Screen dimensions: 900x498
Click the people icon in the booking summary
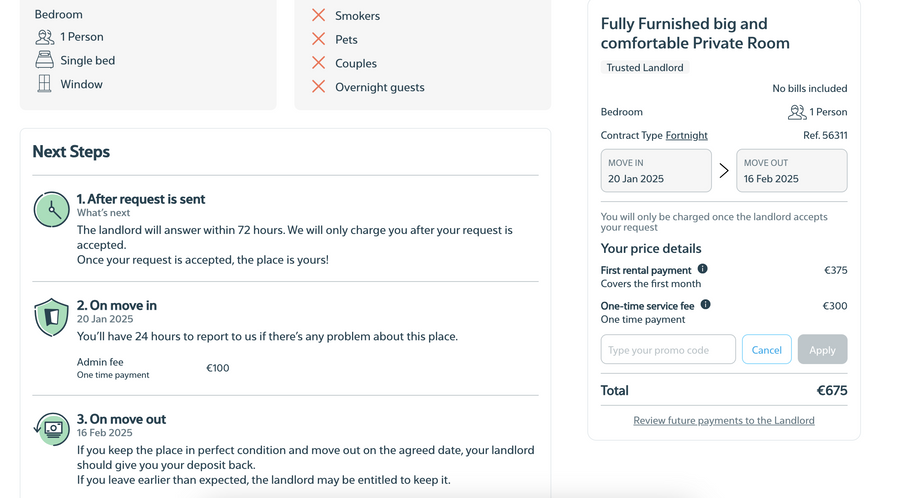tap(797, 112)
